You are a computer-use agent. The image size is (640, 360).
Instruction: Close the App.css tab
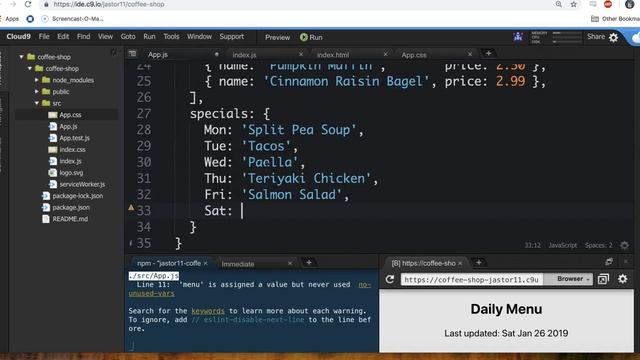click(470, 54)
